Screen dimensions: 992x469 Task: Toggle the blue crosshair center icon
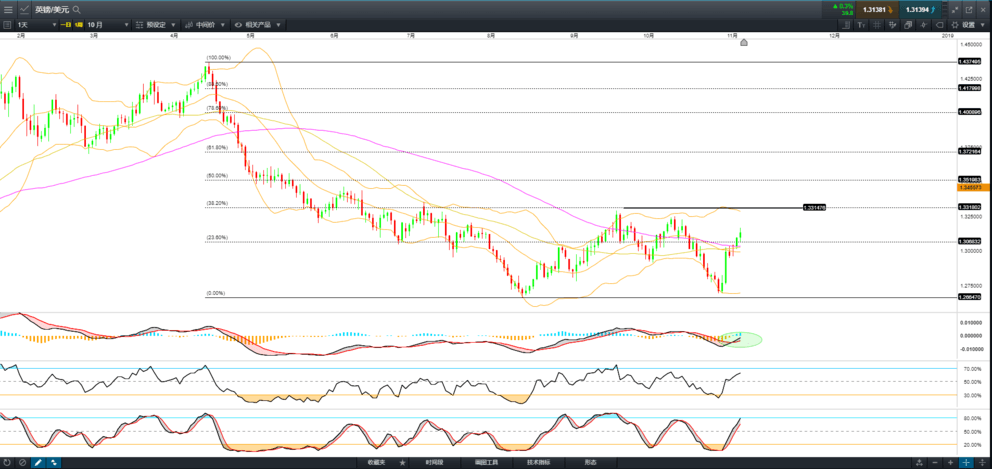966,463
